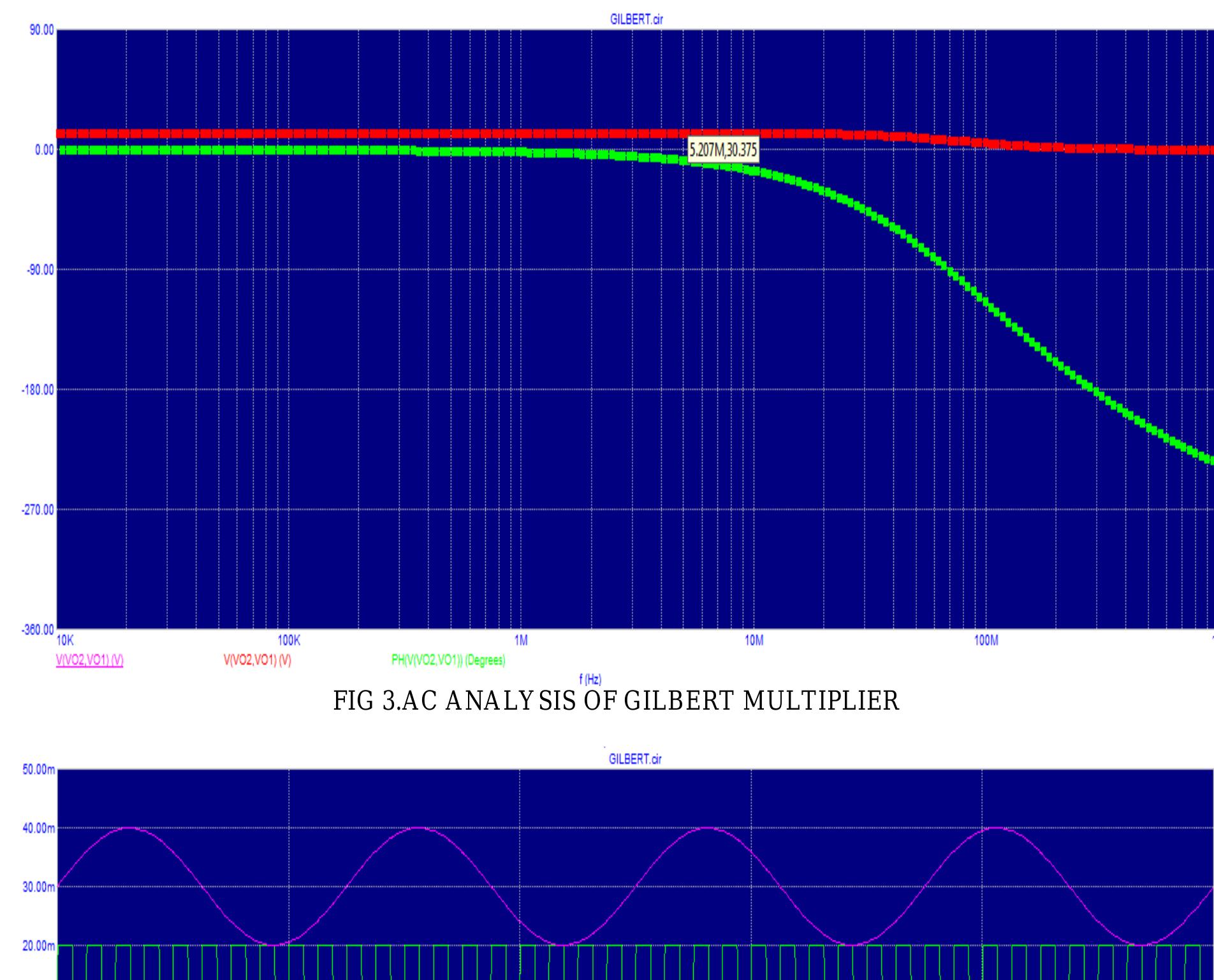Click the f (Hz) axis label
Viewport: 1214px width, 980px height.
(590, 679)
